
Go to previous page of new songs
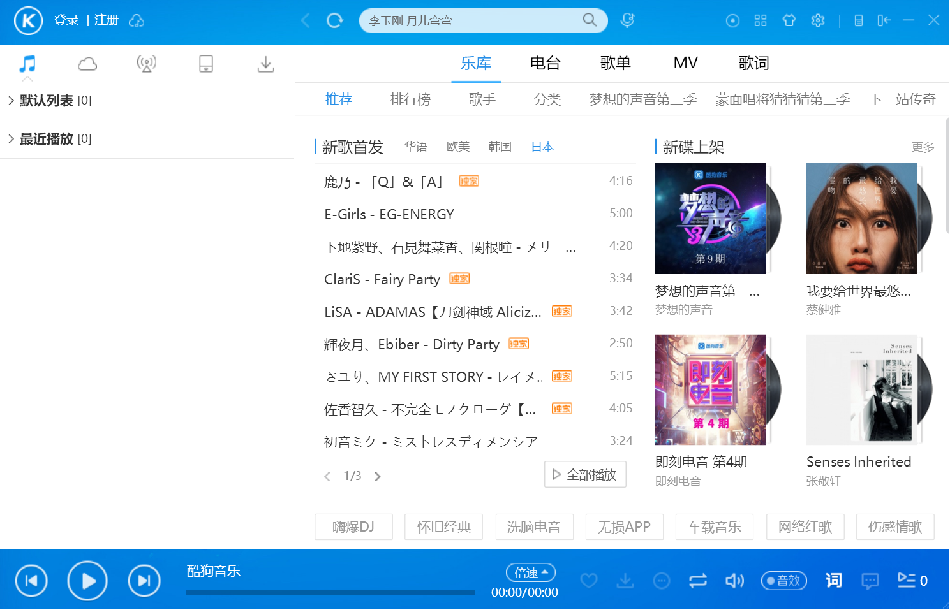click(x=327, y=476)
